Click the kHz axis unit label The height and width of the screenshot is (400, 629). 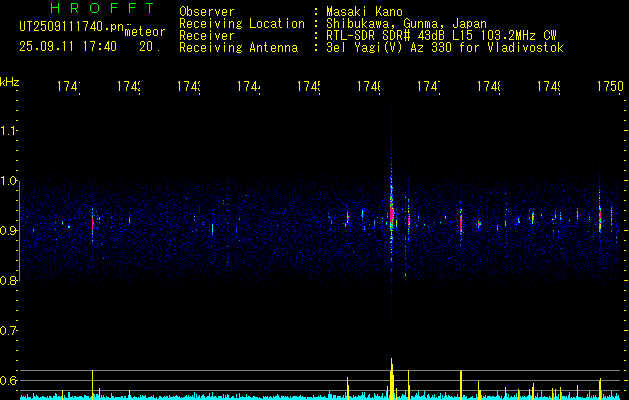(x=10, y=82)
